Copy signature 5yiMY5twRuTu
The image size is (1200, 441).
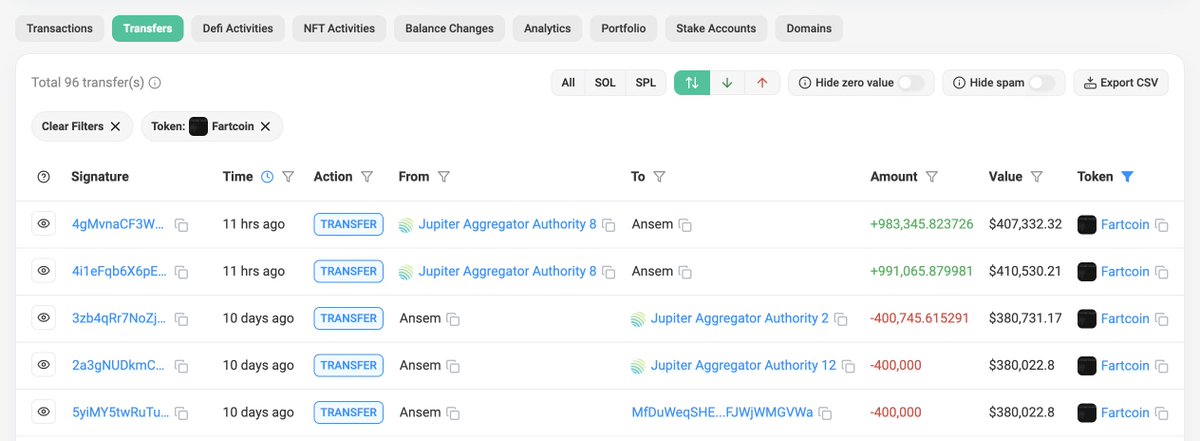click(182, 413)
